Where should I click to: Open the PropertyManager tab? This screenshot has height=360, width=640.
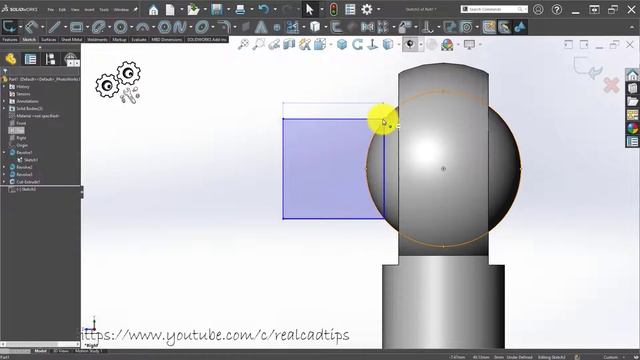[31, 59]
